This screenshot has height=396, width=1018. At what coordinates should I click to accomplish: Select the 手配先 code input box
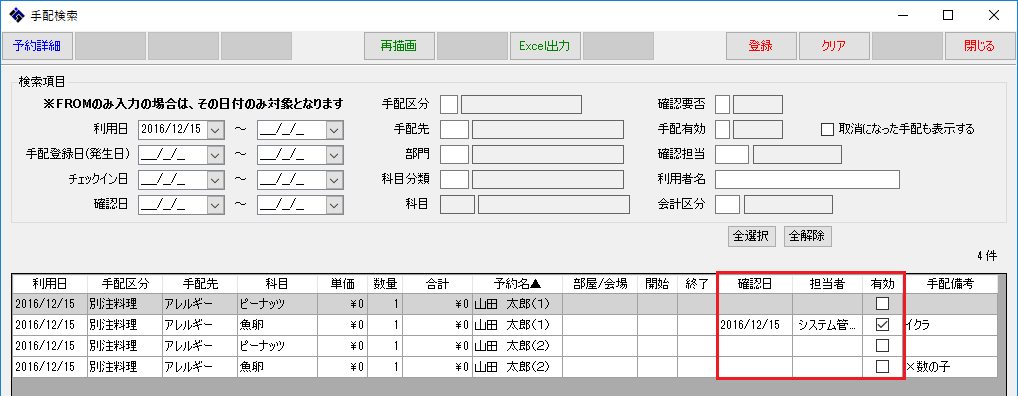click(x=454, y=129)
